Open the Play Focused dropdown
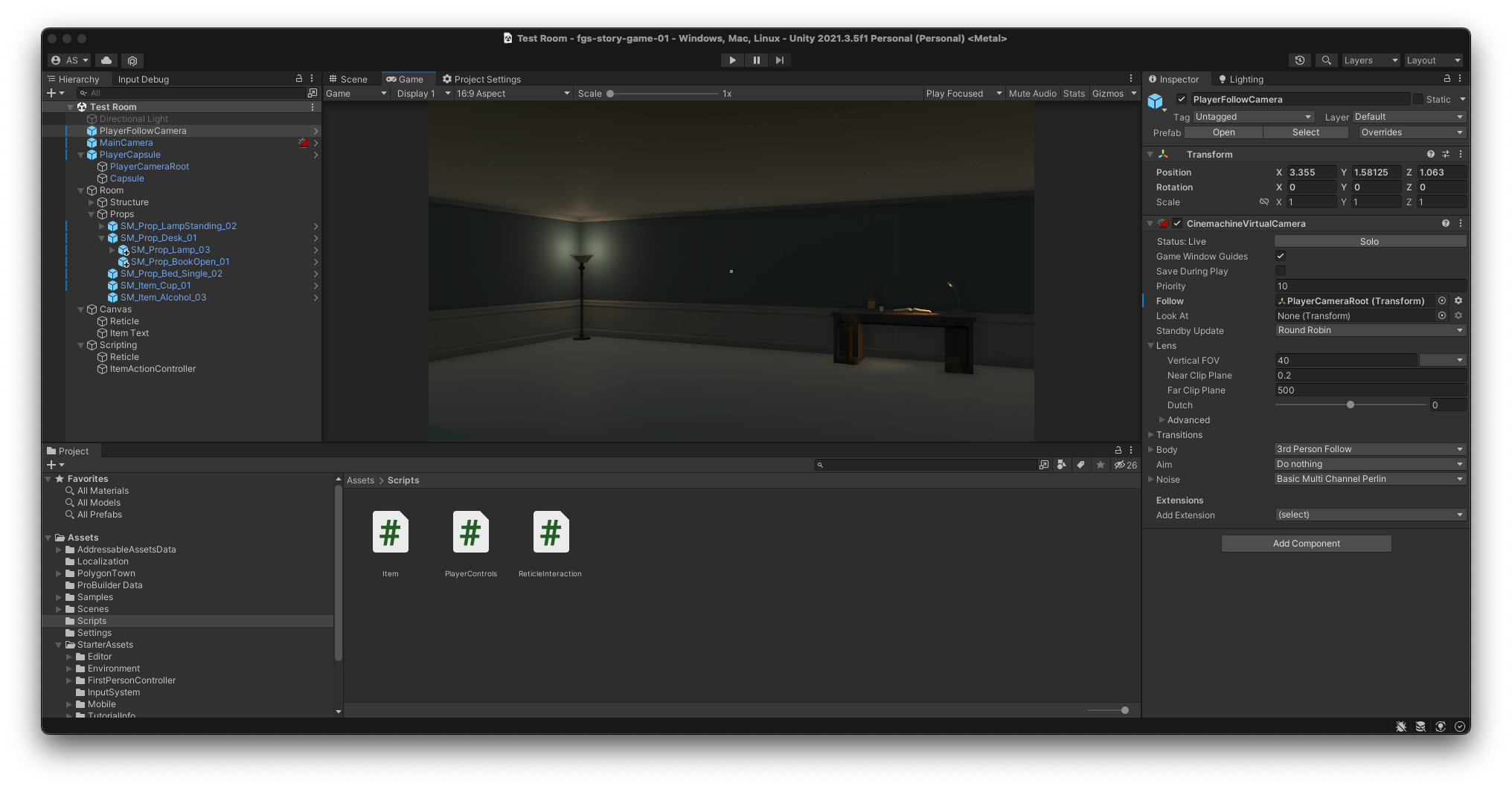The image size is (1512, 789). tap(964, 93)
